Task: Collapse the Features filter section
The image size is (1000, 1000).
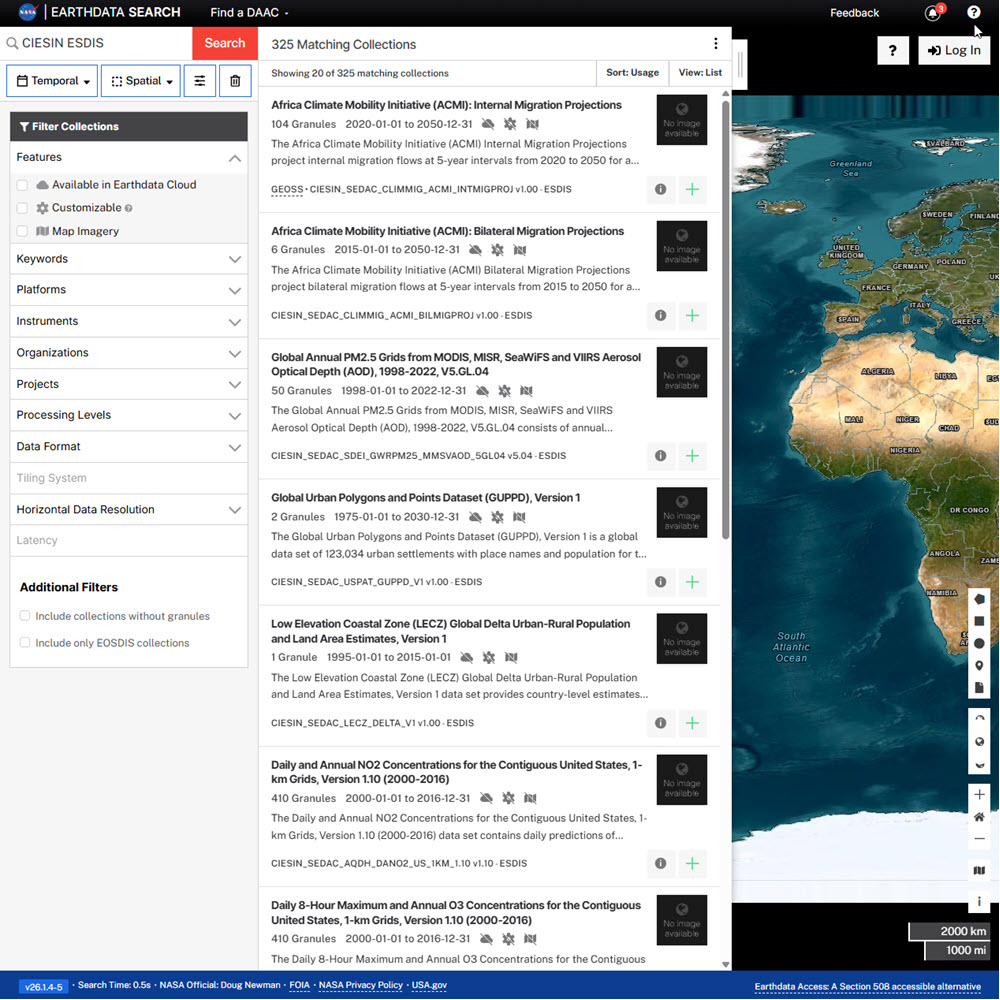Action: point(129,158)
